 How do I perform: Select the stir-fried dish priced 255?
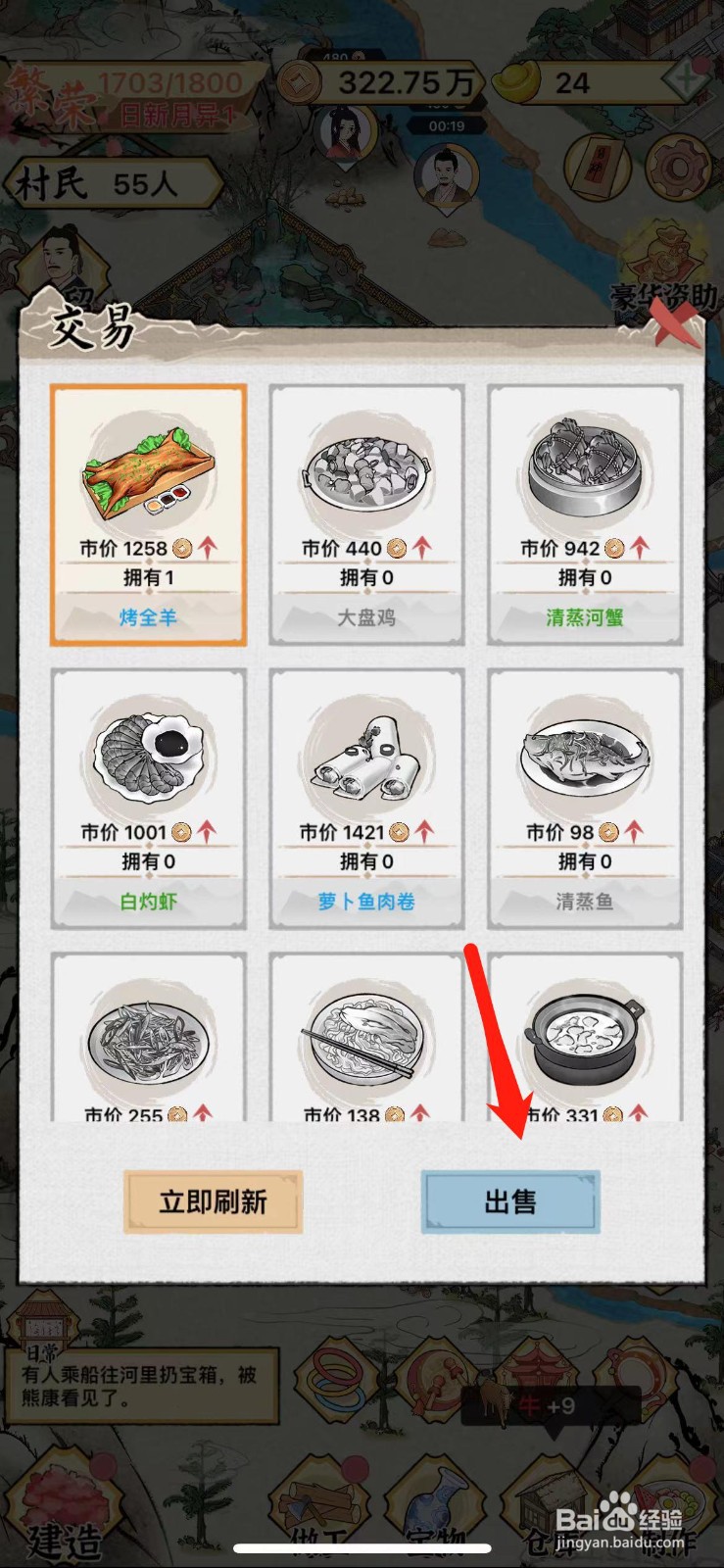(148, 1039)
